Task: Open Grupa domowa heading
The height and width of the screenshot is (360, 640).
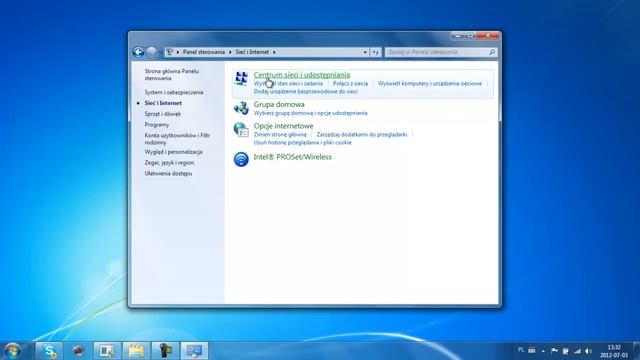Action: [279, 104]
